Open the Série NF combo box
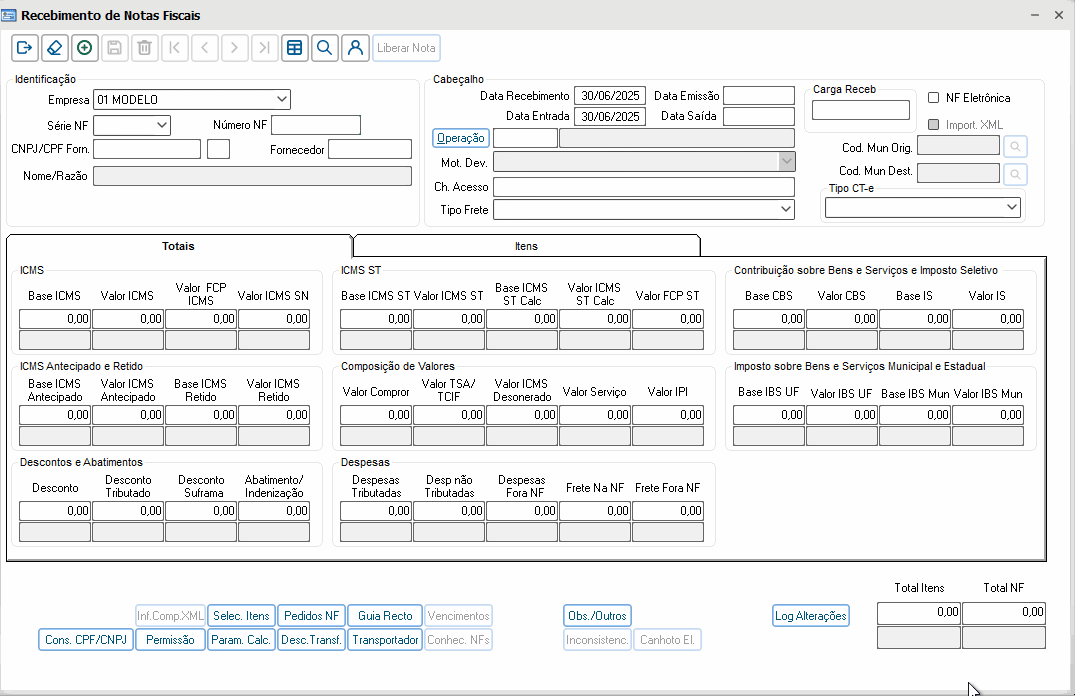The width and height of the screenshot is (1075, 696). pos(162,125)
